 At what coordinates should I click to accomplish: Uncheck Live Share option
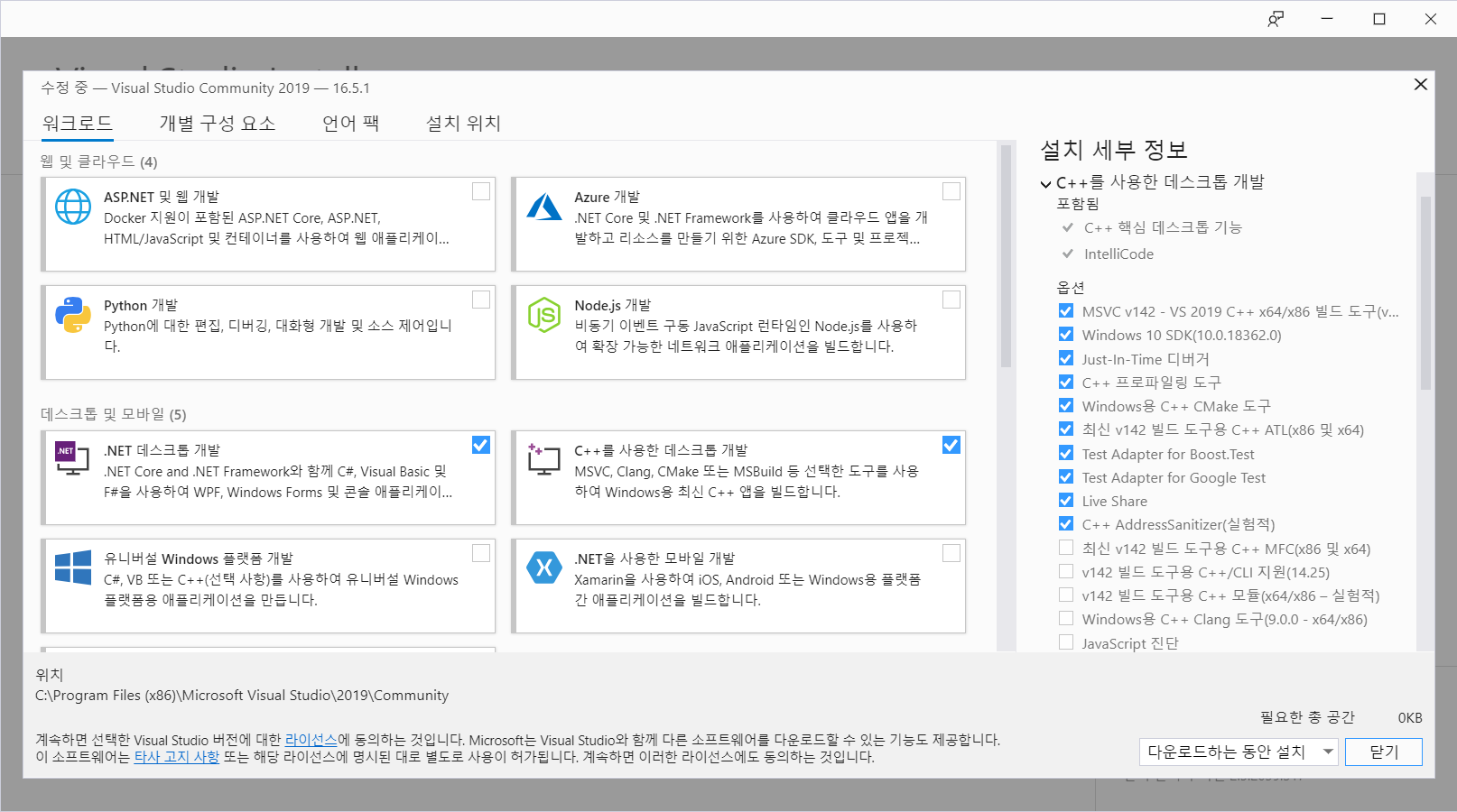point(1066,500)
